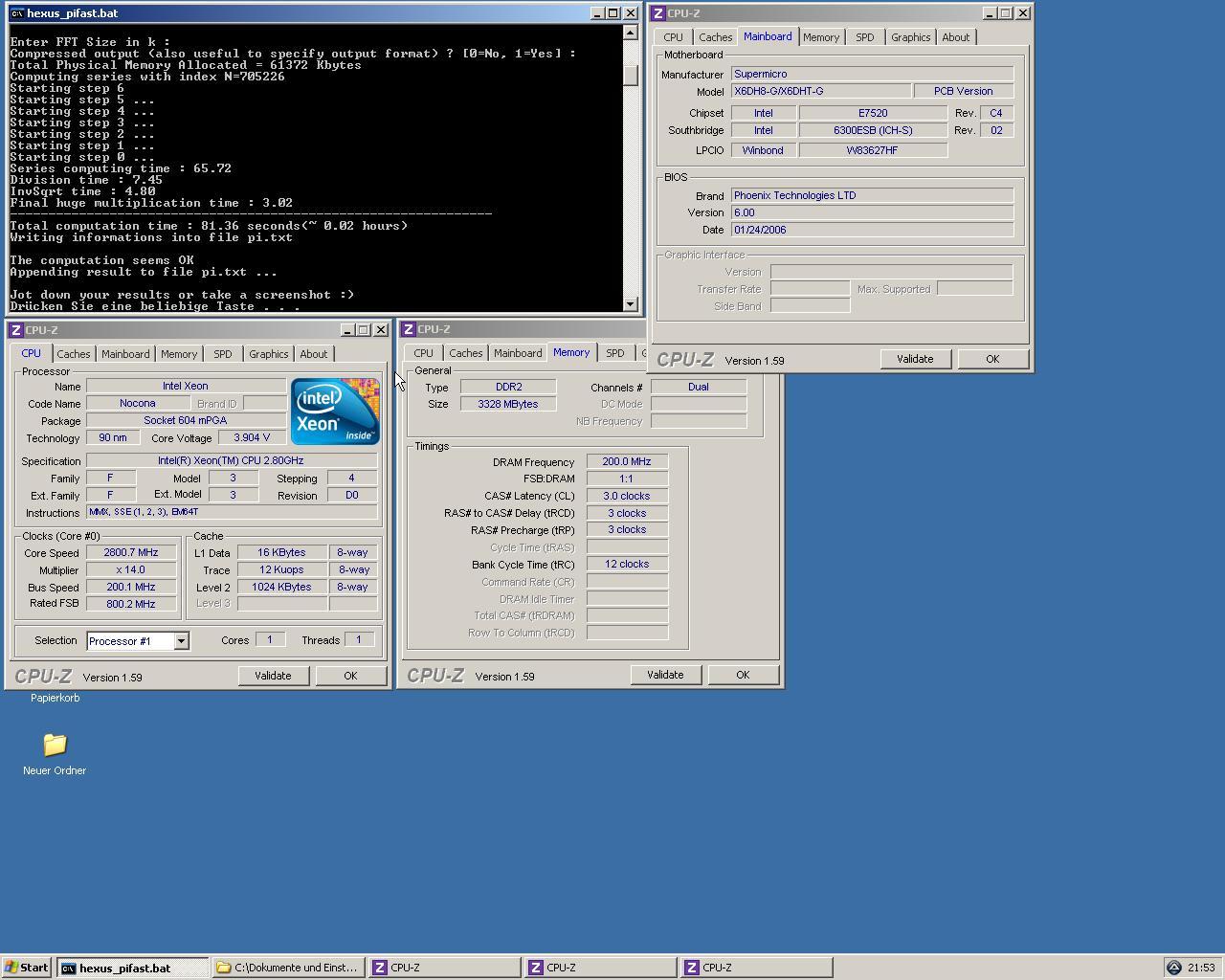
Task: Click Core Voltage value 3.904 V
Action: pos(252,437)
